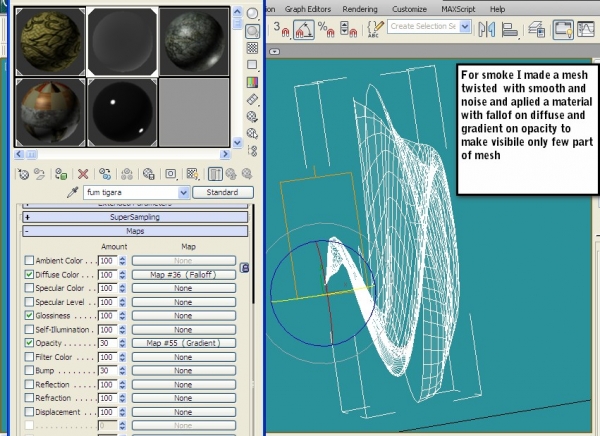Click the Video Color Check icon
This screenshot has height=436, width=600.
click(252, 82)
